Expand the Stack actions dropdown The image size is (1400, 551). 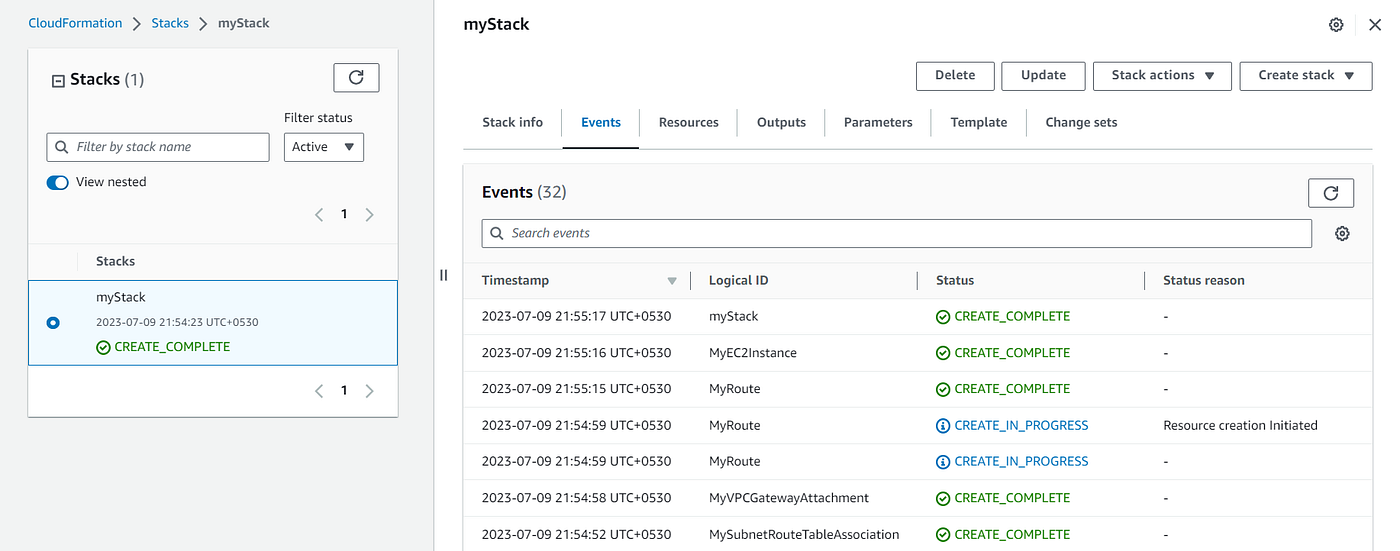pos(1162,76)
